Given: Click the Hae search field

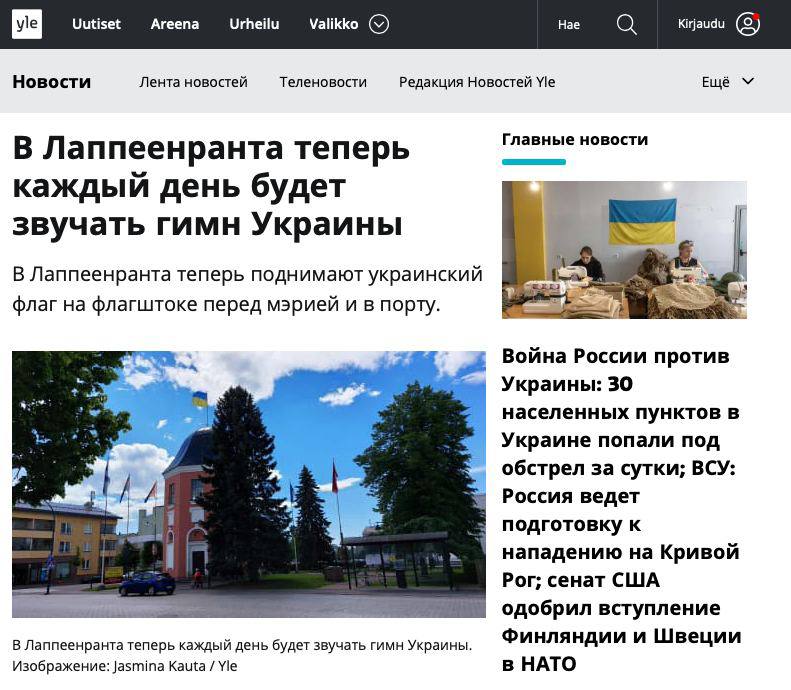Looking at the screenshot, I should [569, 25].
